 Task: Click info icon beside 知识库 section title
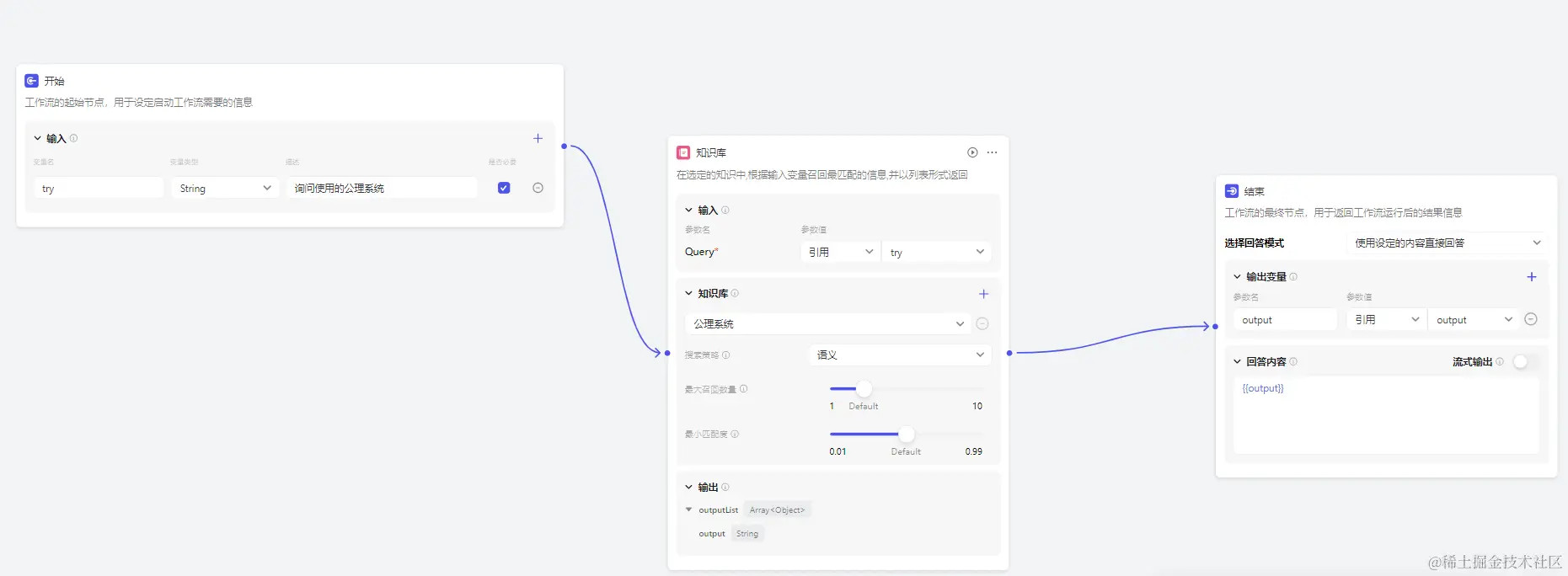coord(735,293)
